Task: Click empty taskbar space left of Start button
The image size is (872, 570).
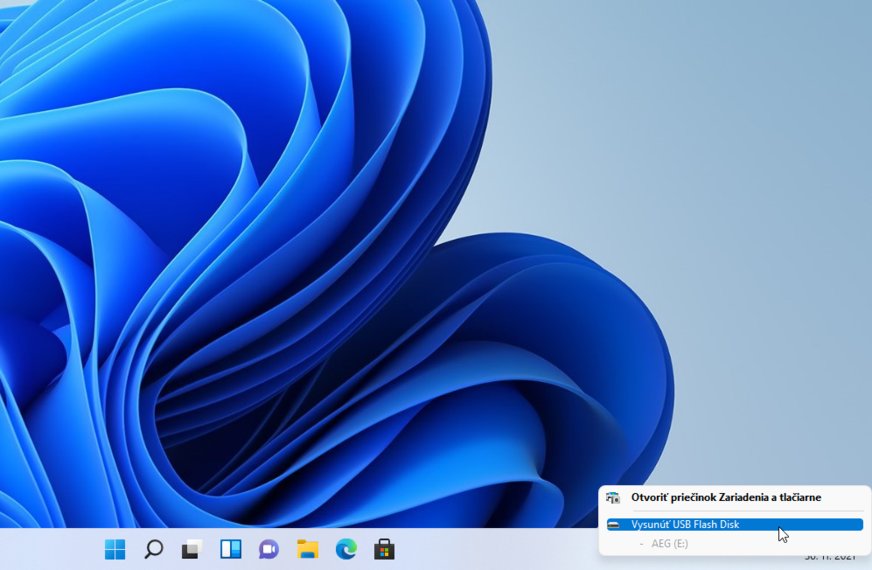Action: point(50,549)
